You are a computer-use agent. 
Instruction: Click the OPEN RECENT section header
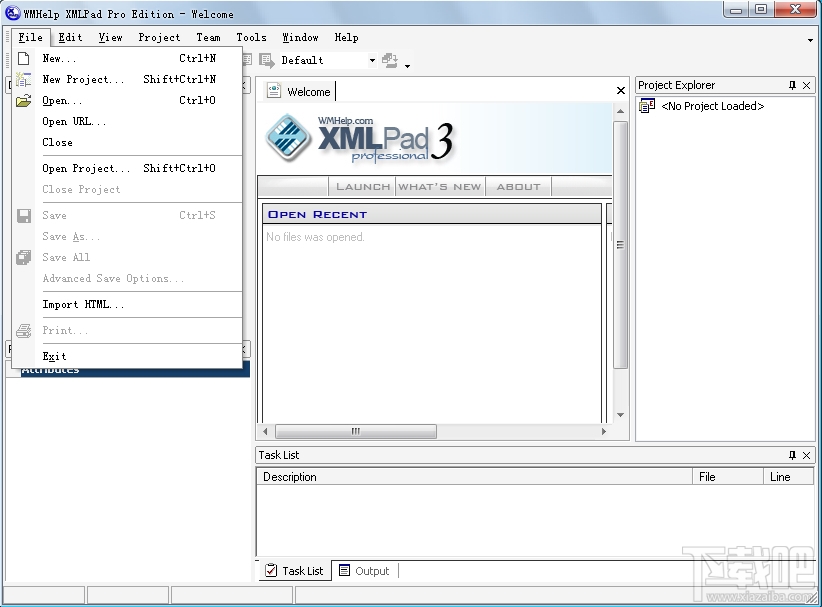pos(431,214)
